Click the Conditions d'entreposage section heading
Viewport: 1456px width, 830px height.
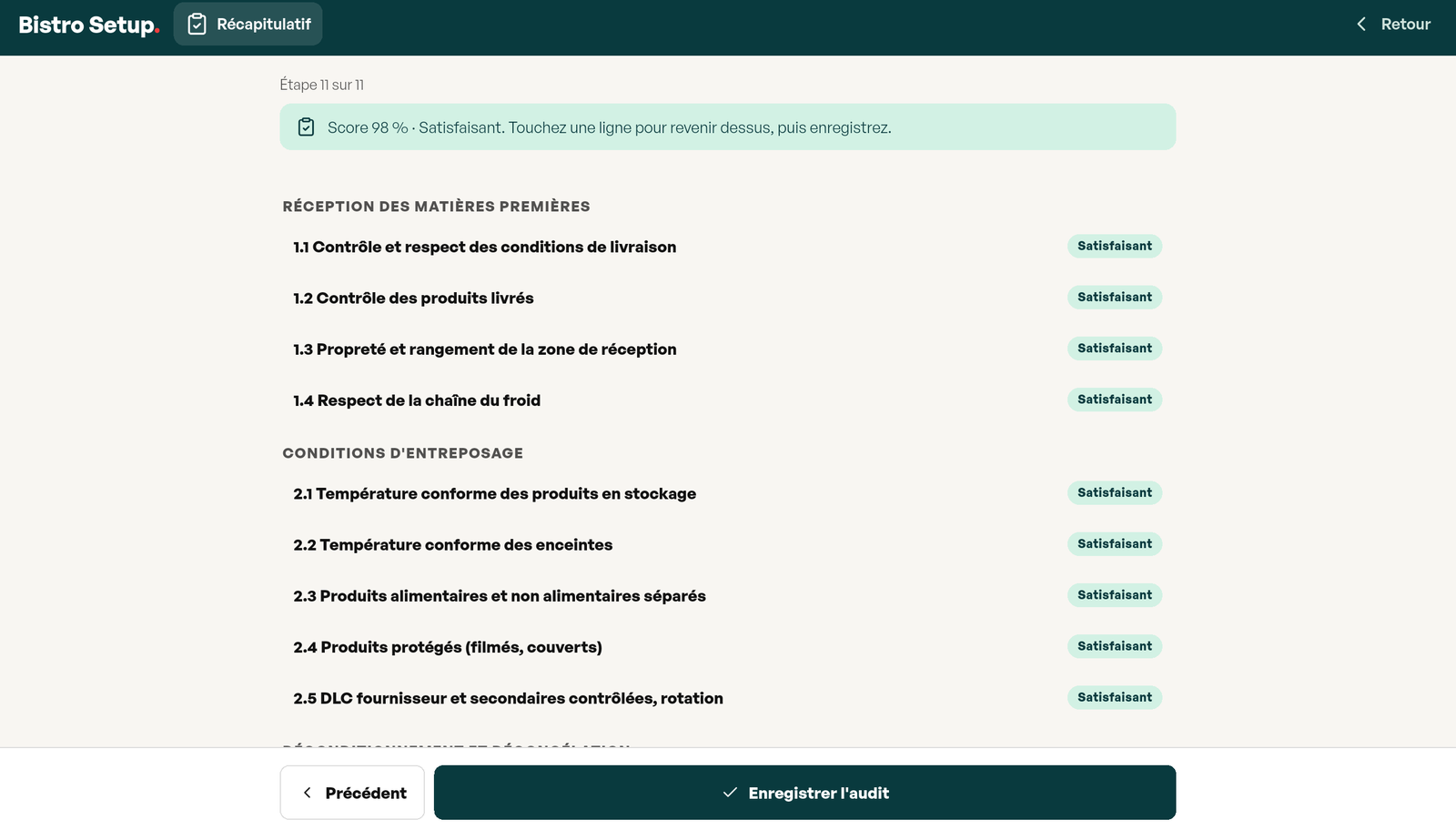click(403, 453)
